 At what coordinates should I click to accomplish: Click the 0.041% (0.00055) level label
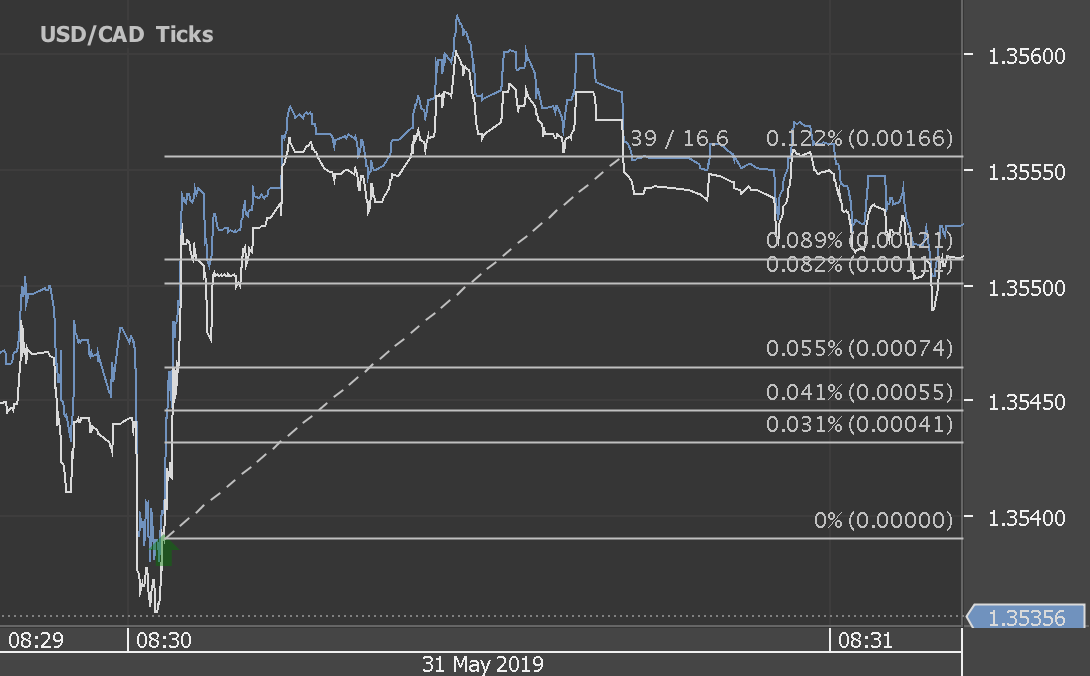coord(859,392)
